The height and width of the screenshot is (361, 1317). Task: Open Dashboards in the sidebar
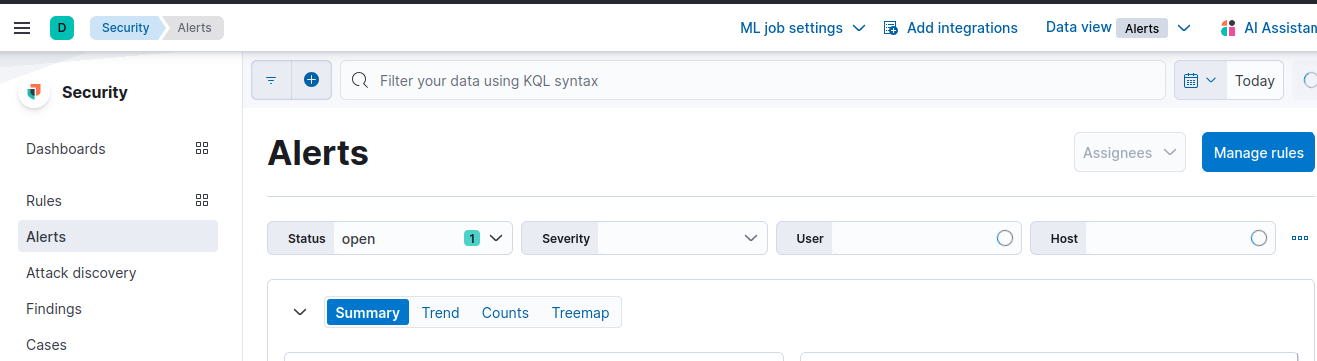pos(66,149)
